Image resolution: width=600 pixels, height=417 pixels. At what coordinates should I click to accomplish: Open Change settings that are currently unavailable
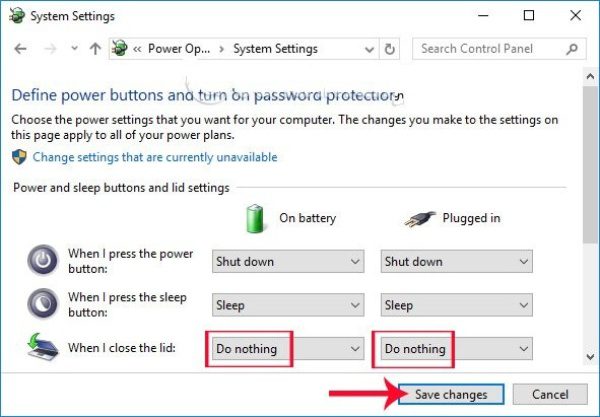pyautogui.click(x=155, y=157)
